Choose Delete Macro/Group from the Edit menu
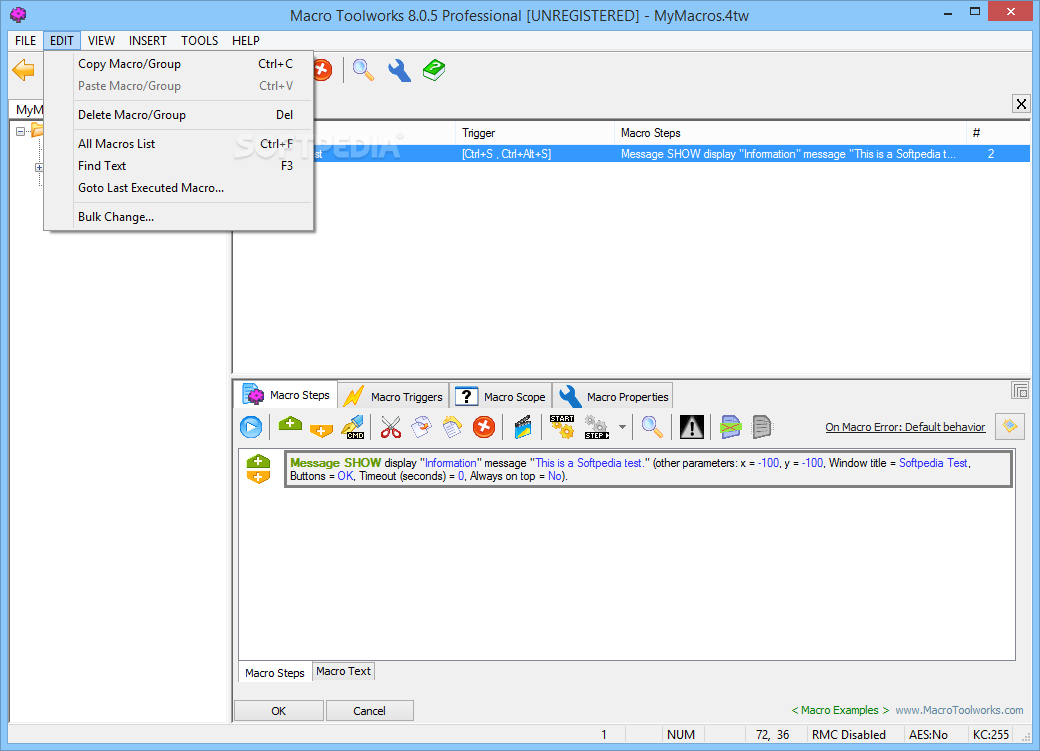This screenshot has width=1040, height=751. click(179, 115)
